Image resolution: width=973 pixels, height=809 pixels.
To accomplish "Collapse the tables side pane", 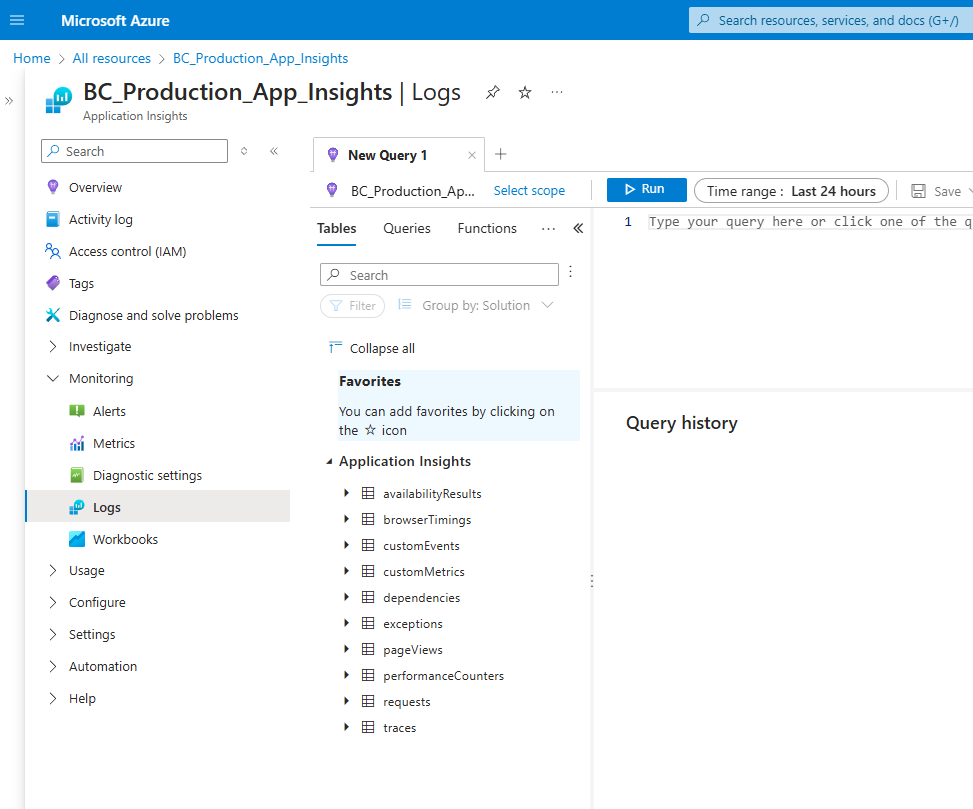I will point(578,228).
